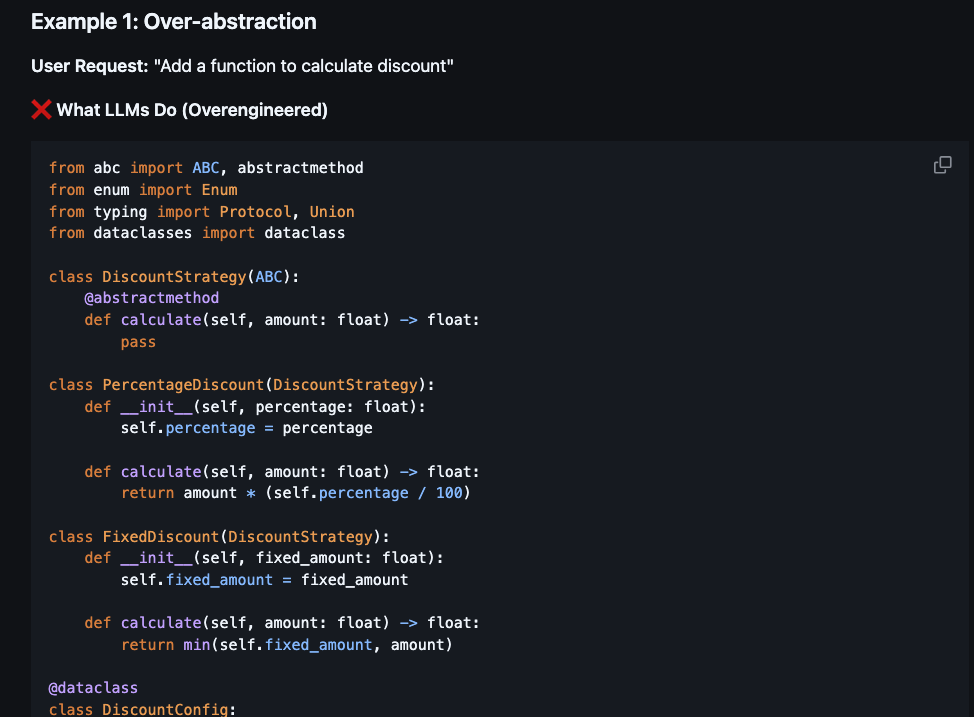Click '__init__(self, percentage: float)' line
The image size is (974, 717).
tap(255, 406)
